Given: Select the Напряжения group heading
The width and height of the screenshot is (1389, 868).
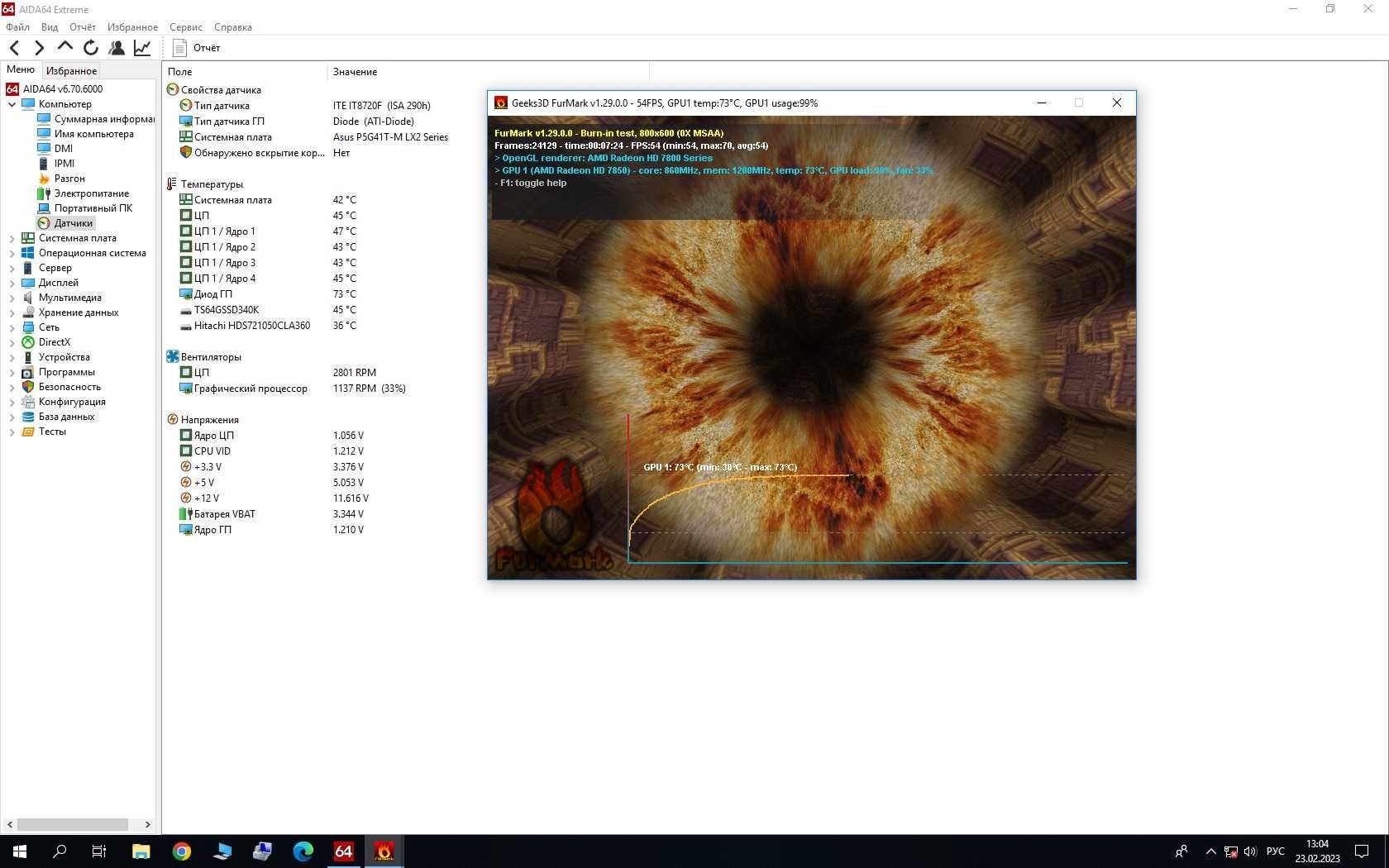Looking at the screenshot, I should click(x=209, y=420).
